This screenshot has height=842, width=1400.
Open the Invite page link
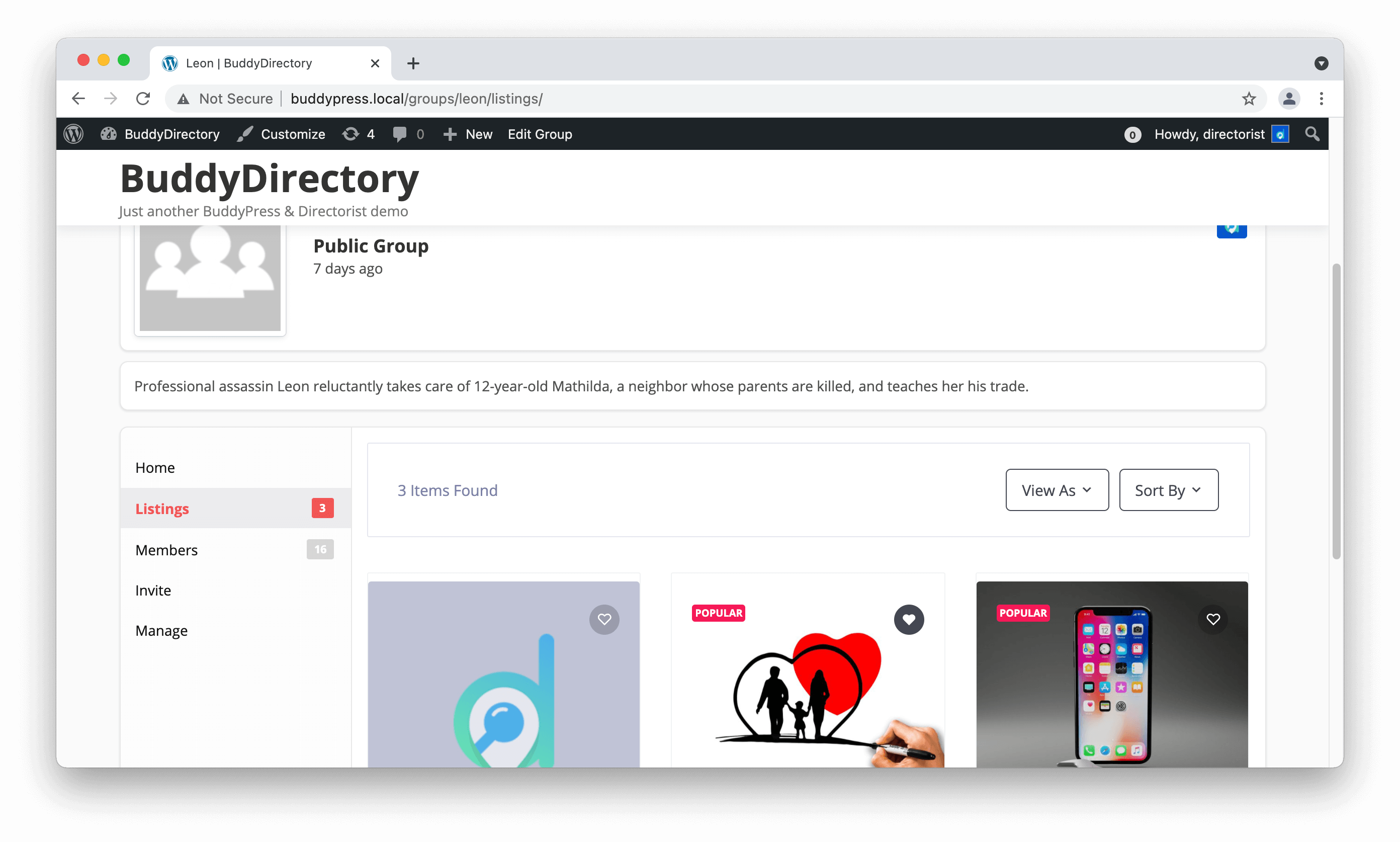click(x=152, y=590)
